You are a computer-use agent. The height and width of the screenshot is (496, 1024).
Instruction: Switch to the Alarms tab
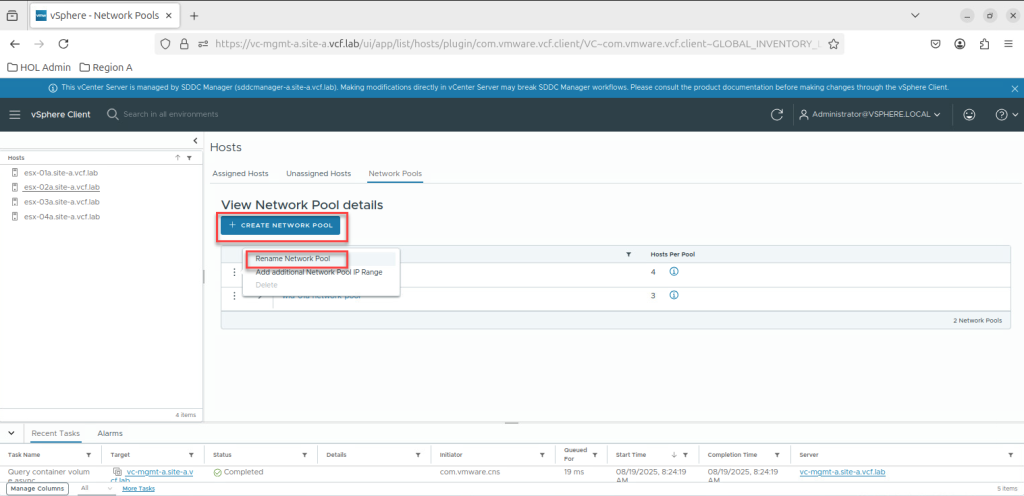[110, 433]
